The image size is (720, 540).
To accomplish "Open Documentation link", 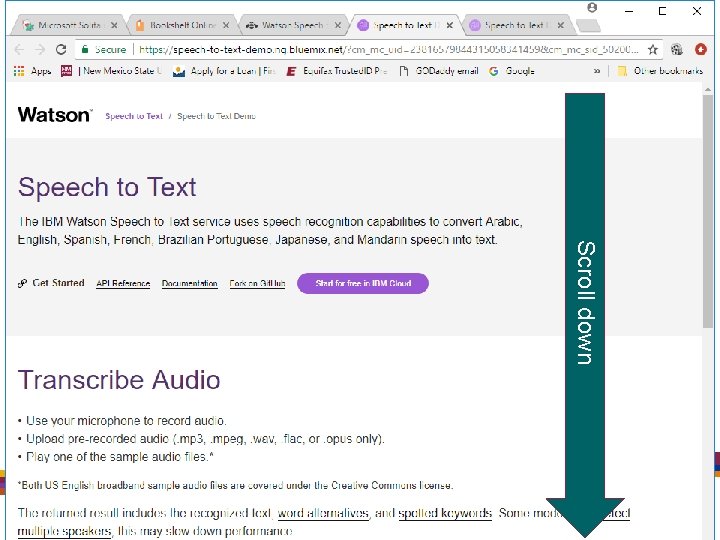I will tap(189, 283).
